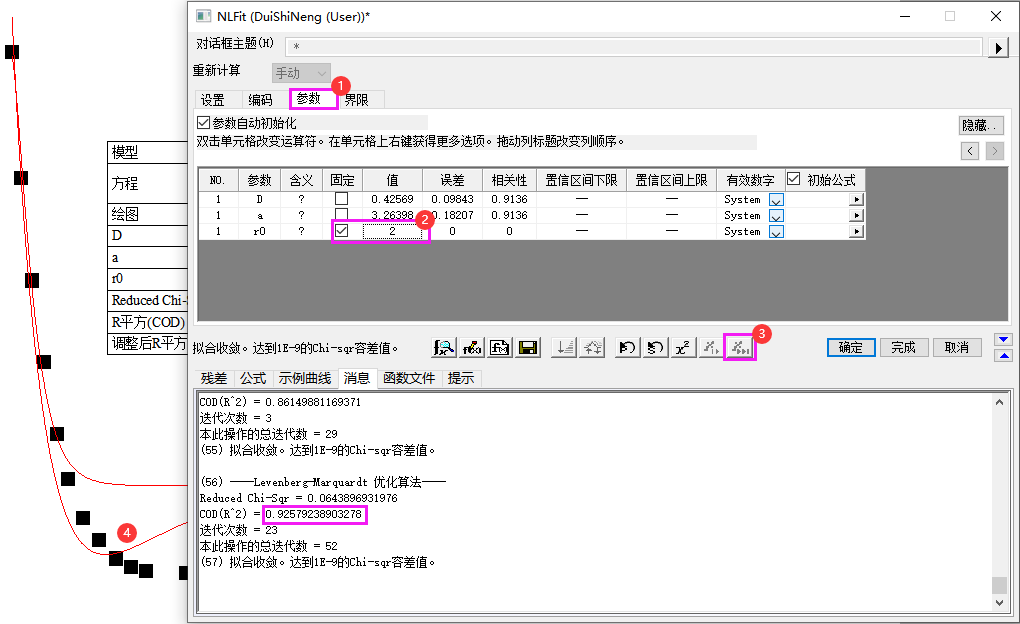1020x624 pixels.
Task: Click the blue up-triangle panel button
Action: click(1004, 355)
